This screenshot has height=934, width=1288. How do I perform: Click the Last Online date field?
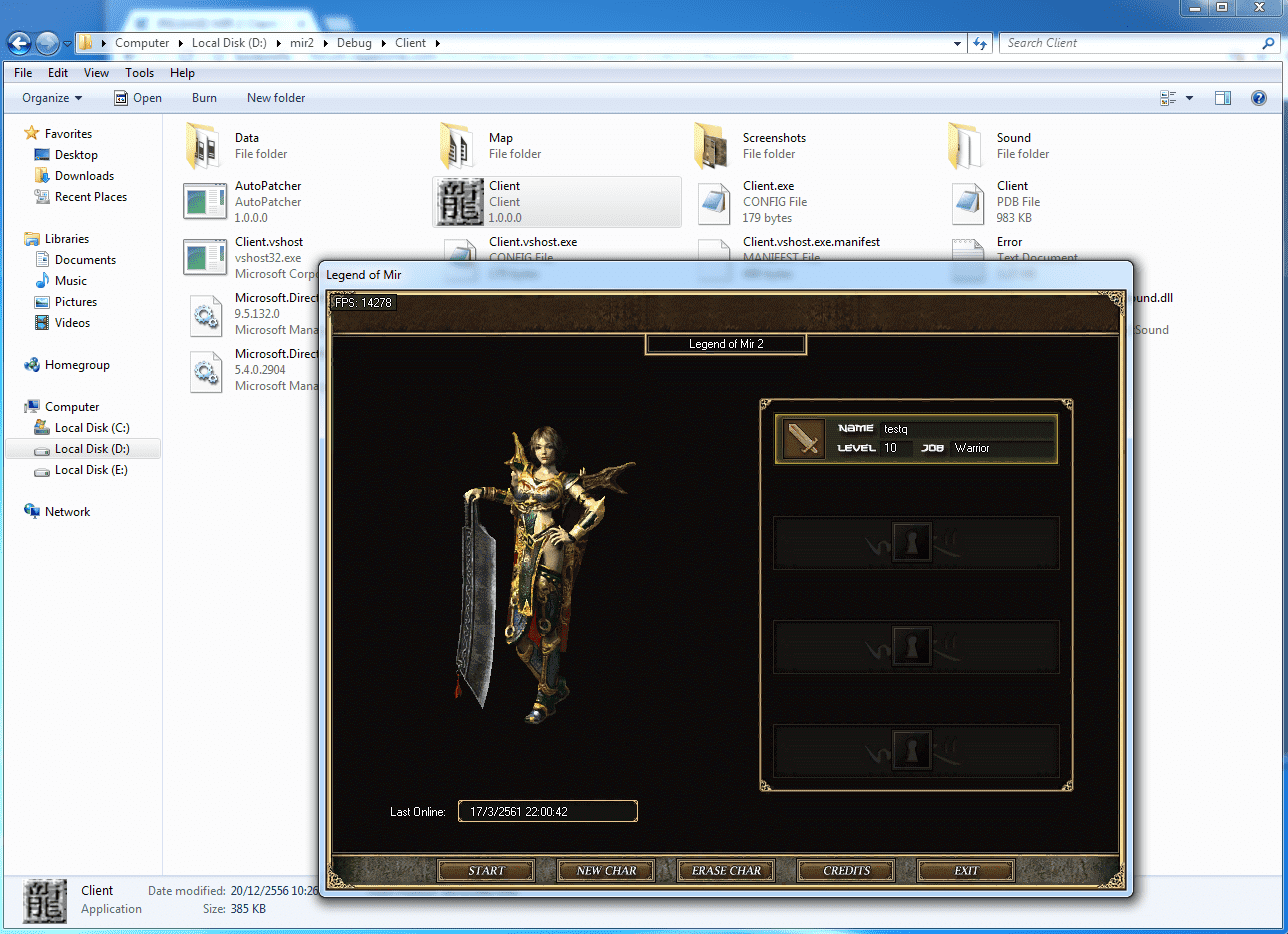point(548,812)
